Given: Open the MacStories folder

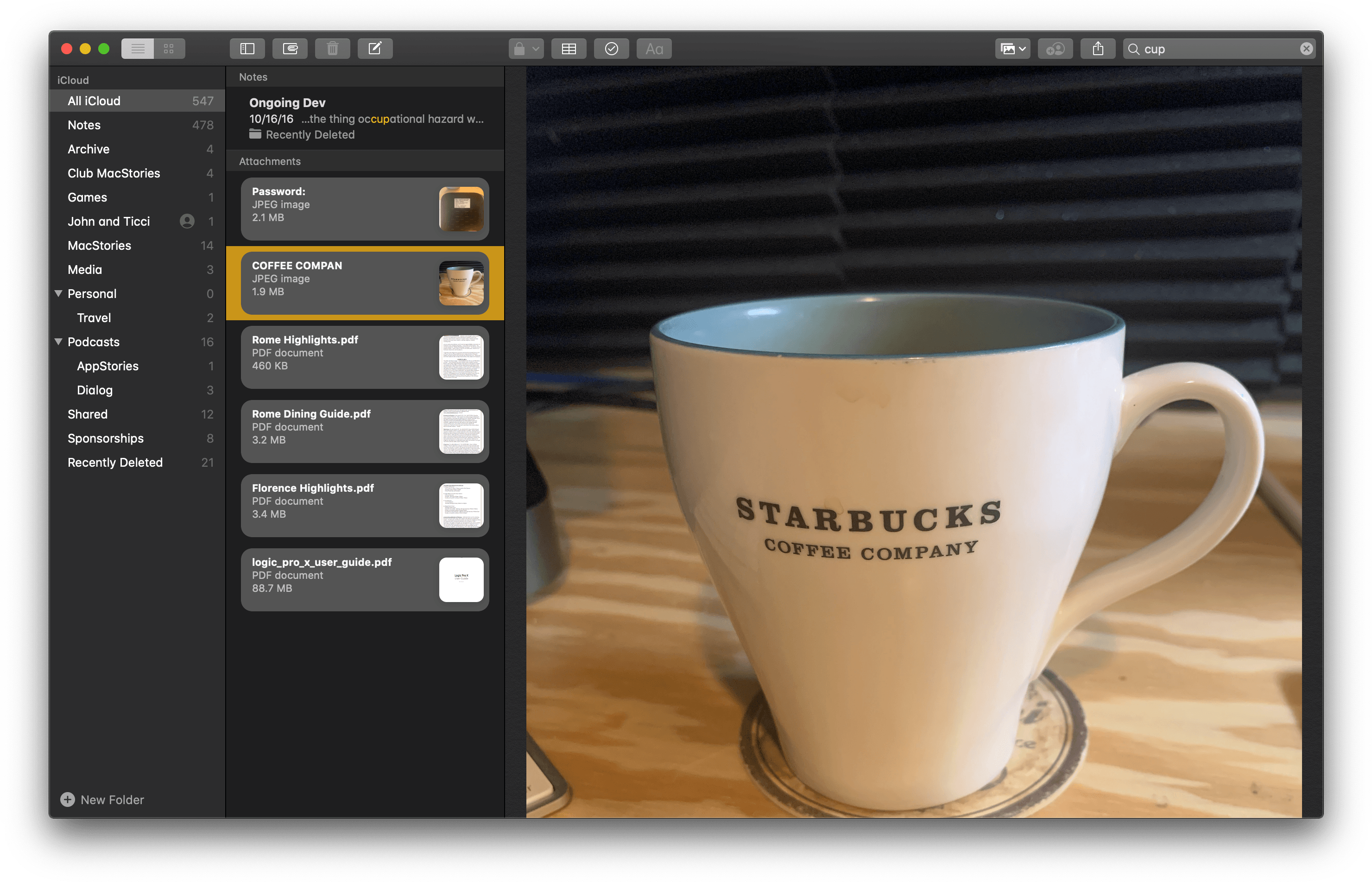Looking at the screenshot, I should tap(138, 245).
